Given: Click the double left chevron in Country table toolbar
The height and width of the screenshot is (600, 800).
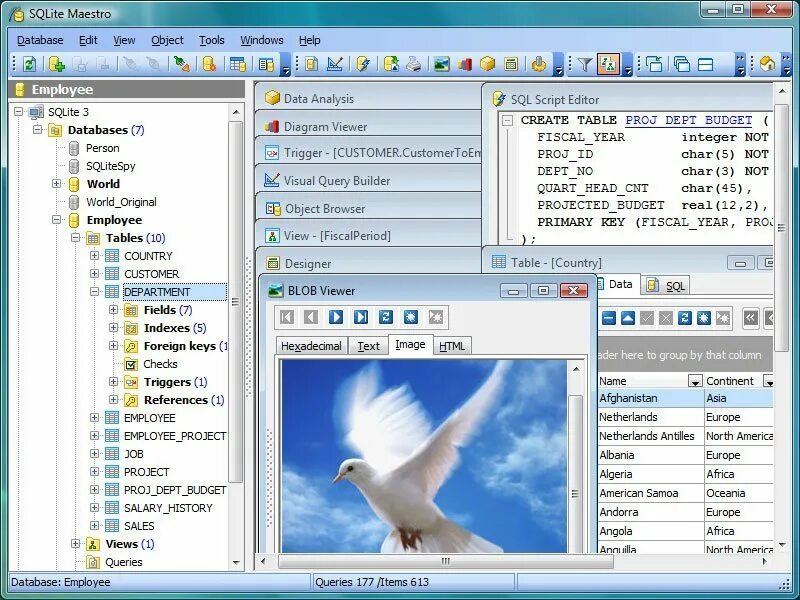Looking at the screenshot, I should coord(750,318).
